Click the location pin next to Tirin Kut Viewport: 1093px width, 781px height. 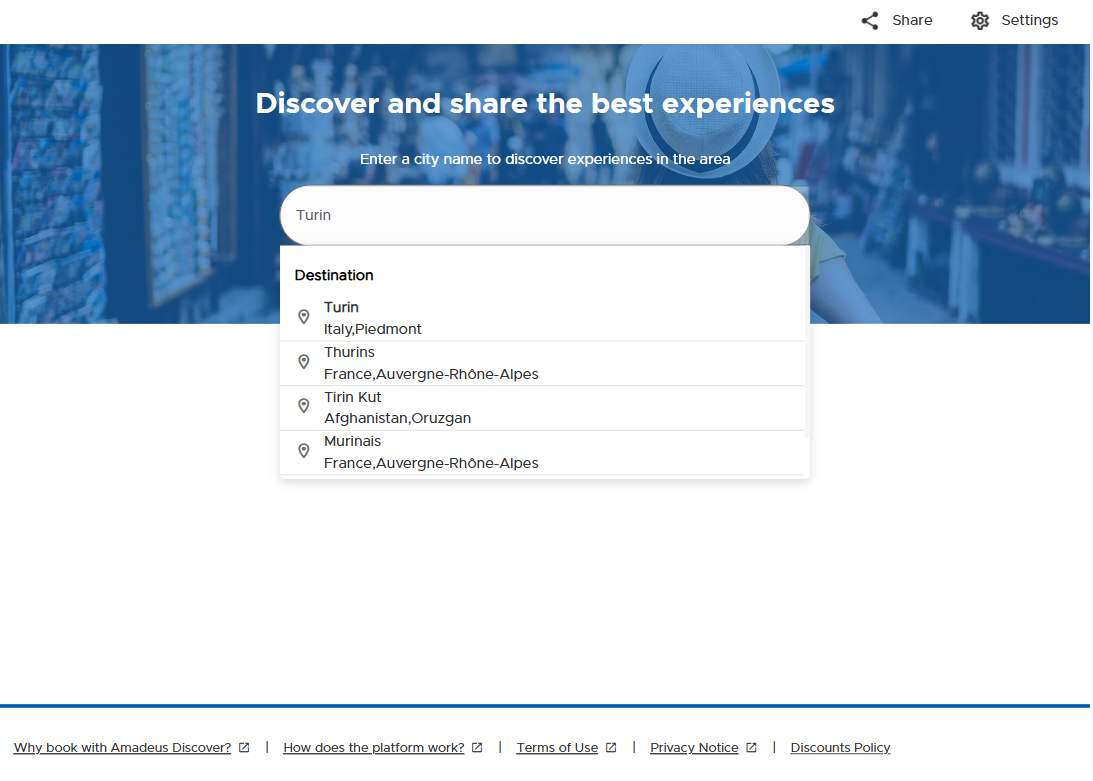[x=303, y=405]
